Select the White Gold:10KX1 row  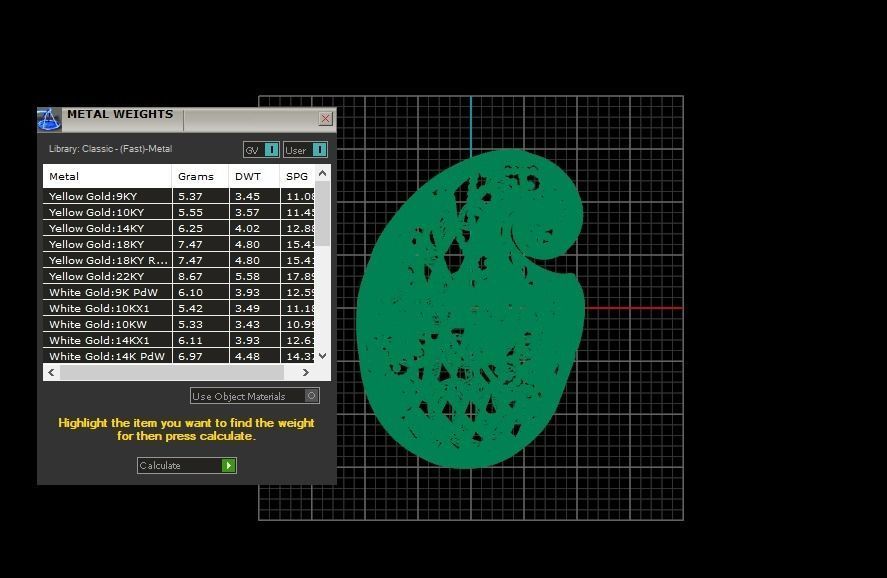(x=179, y=308)
